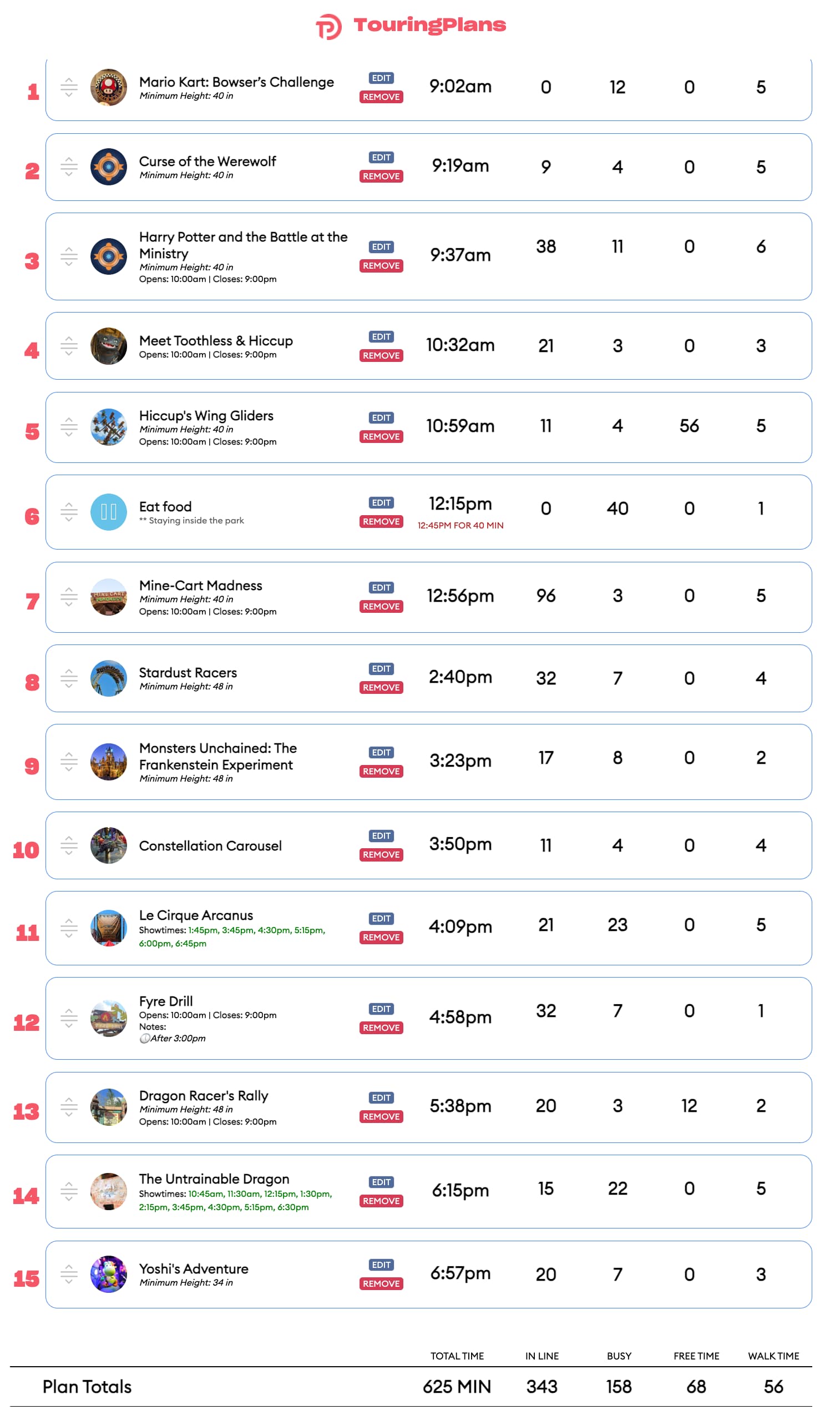Edit the Le Cirque Arcanus step
840x1410 pixels.
click(381, 918)
